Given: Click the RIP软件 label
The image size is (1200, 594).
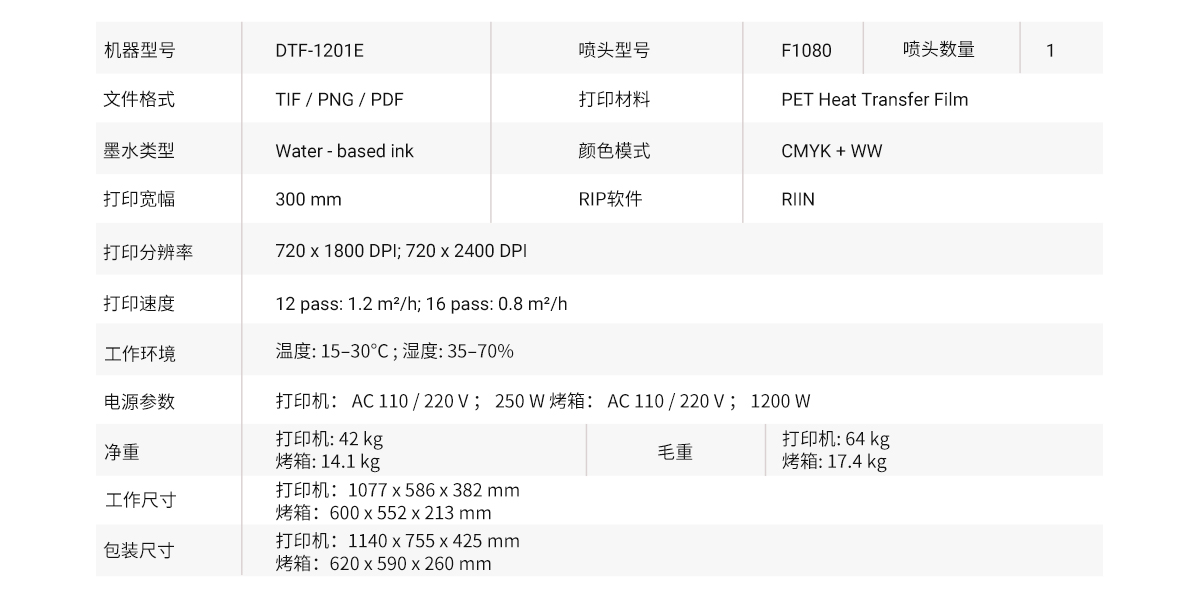Looking at the screenshot, I should (610, 199).
